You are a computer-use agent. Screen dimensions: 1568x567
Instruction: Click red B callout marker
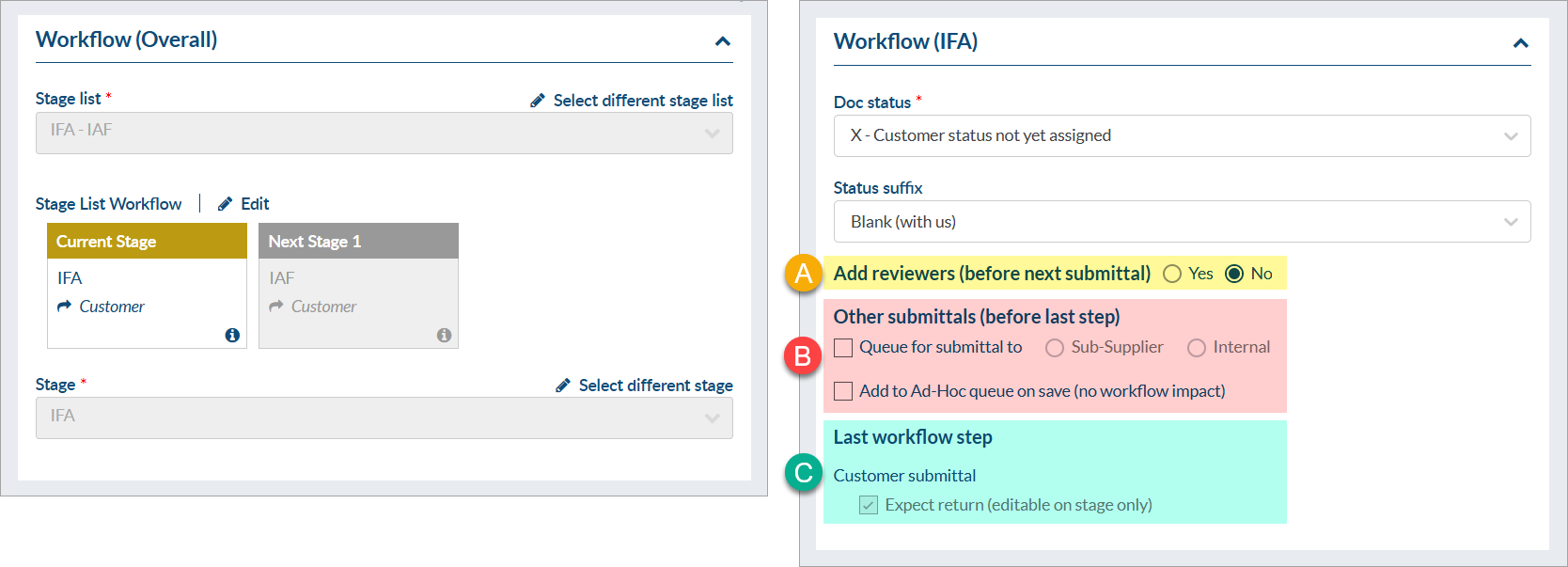(x=803, y=357)
